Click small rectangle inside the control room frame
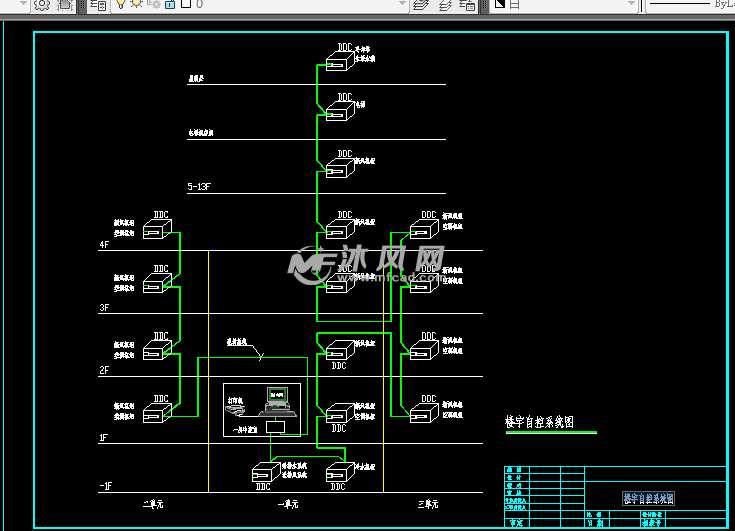 click(x=276, y=427)
